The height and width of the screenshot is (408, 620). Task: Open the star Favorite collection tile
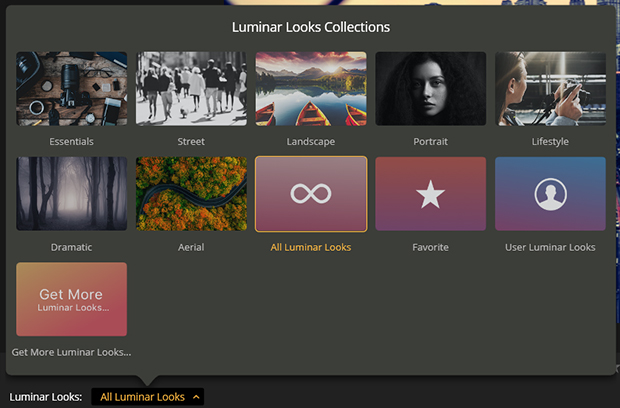(431, 194)
